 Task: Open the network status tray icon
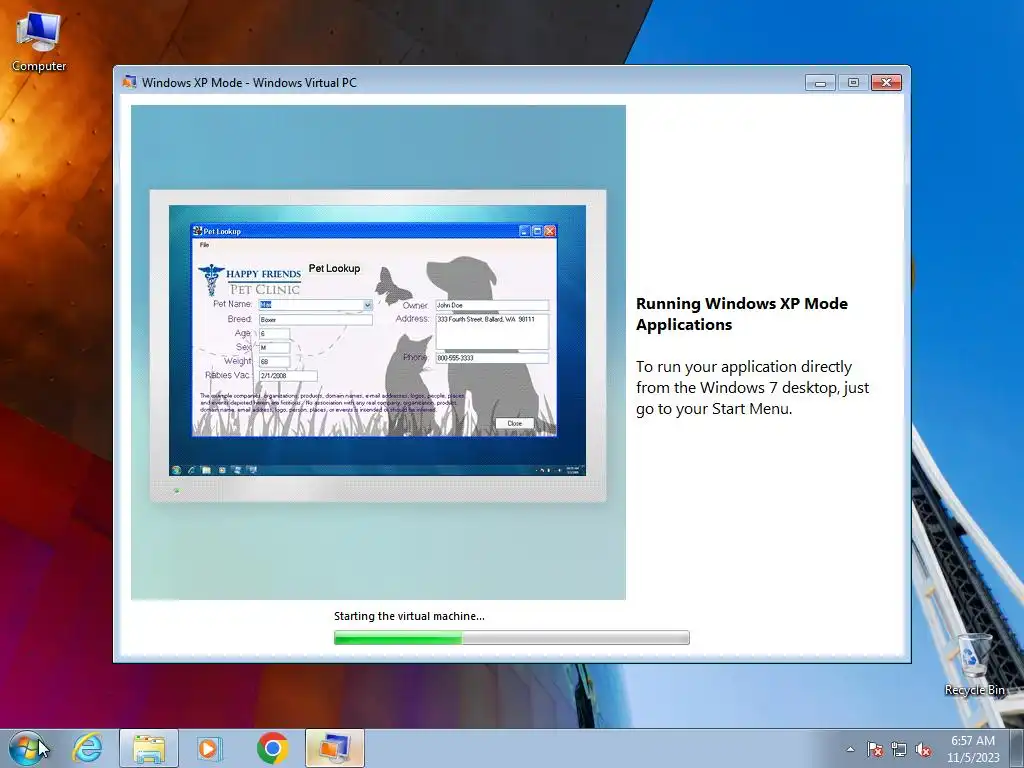[899, 749]
